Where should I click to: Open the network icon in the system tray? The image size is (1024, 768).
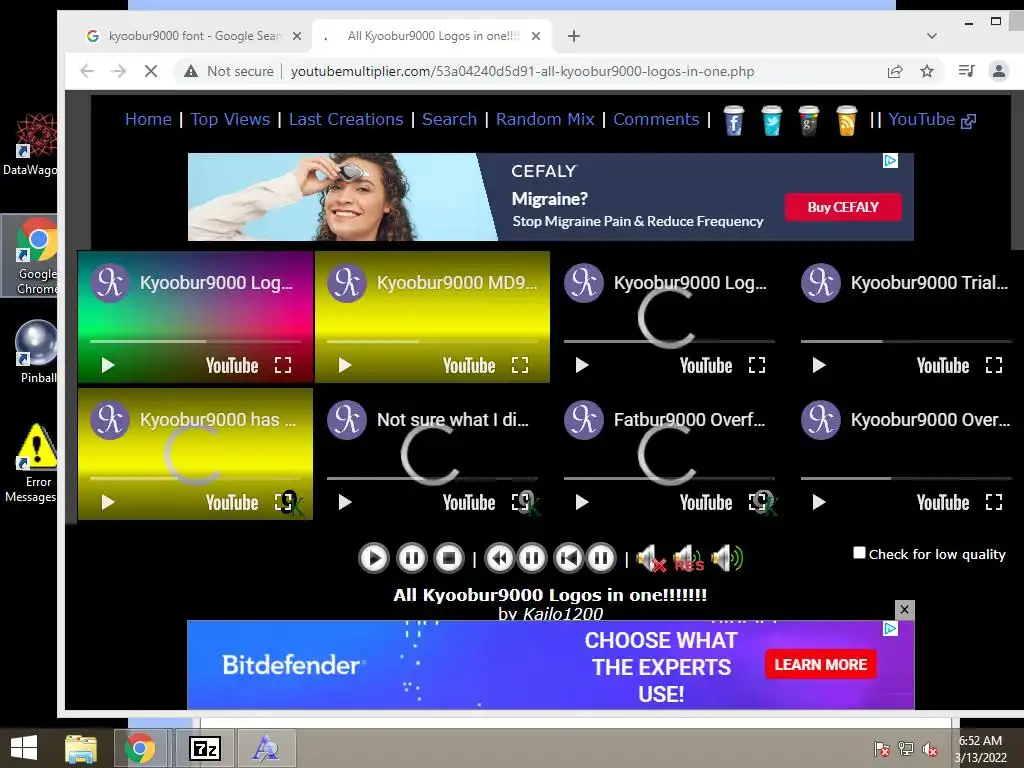pos(906,749)
